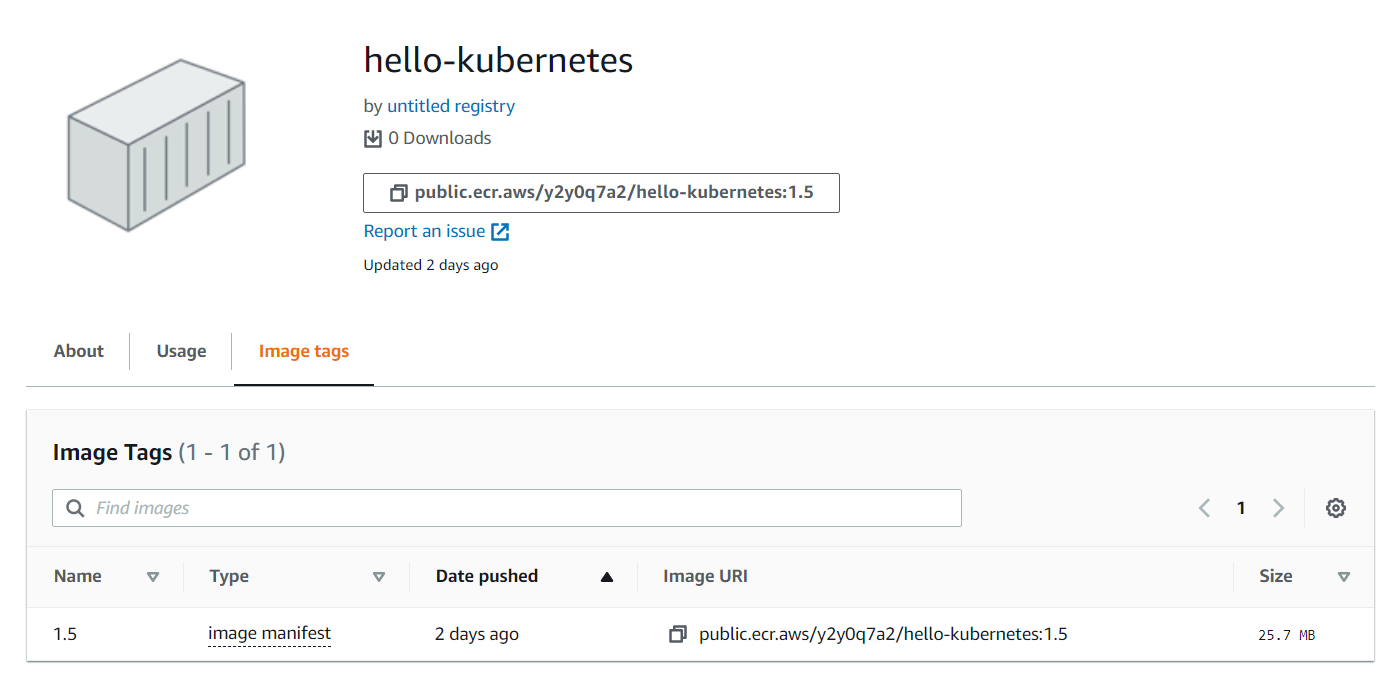Copy the image URI in the 1.5 row
This screenshot has width=1396, height=678.
click(678, 634)
